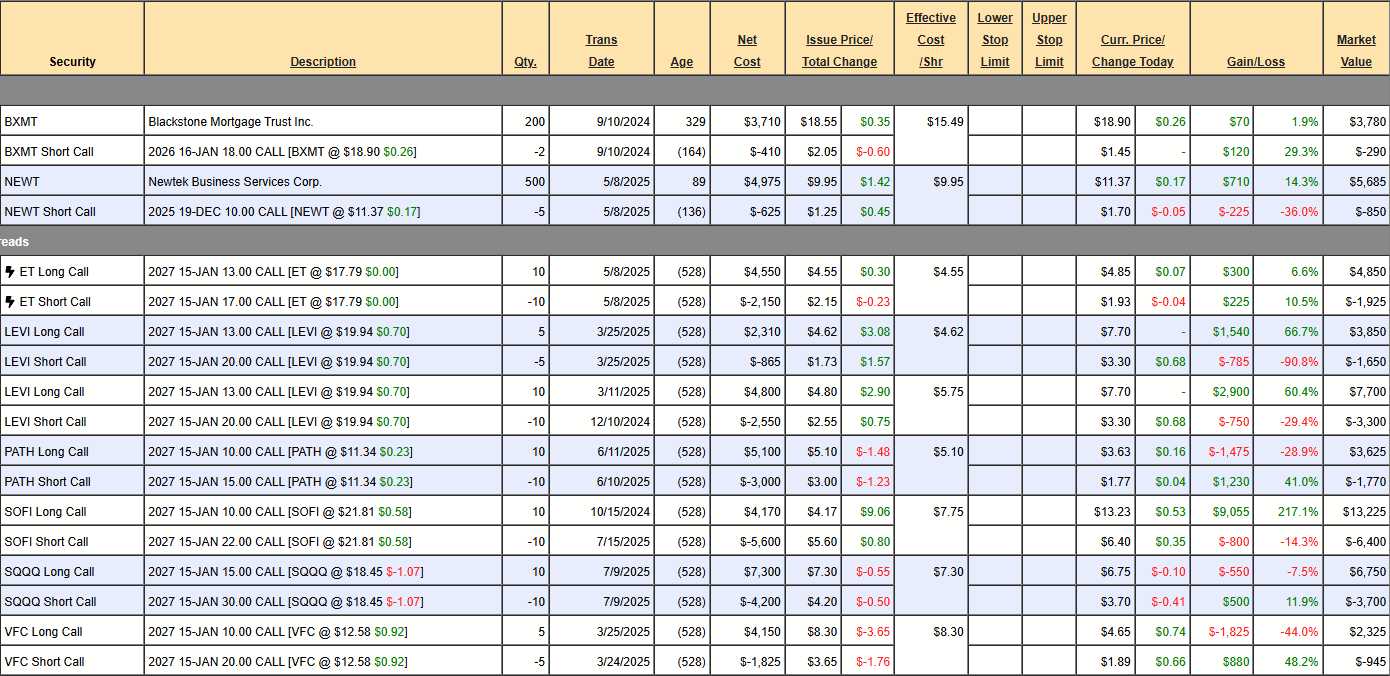
Task: Sort by the Description column header
Action: 323,62
